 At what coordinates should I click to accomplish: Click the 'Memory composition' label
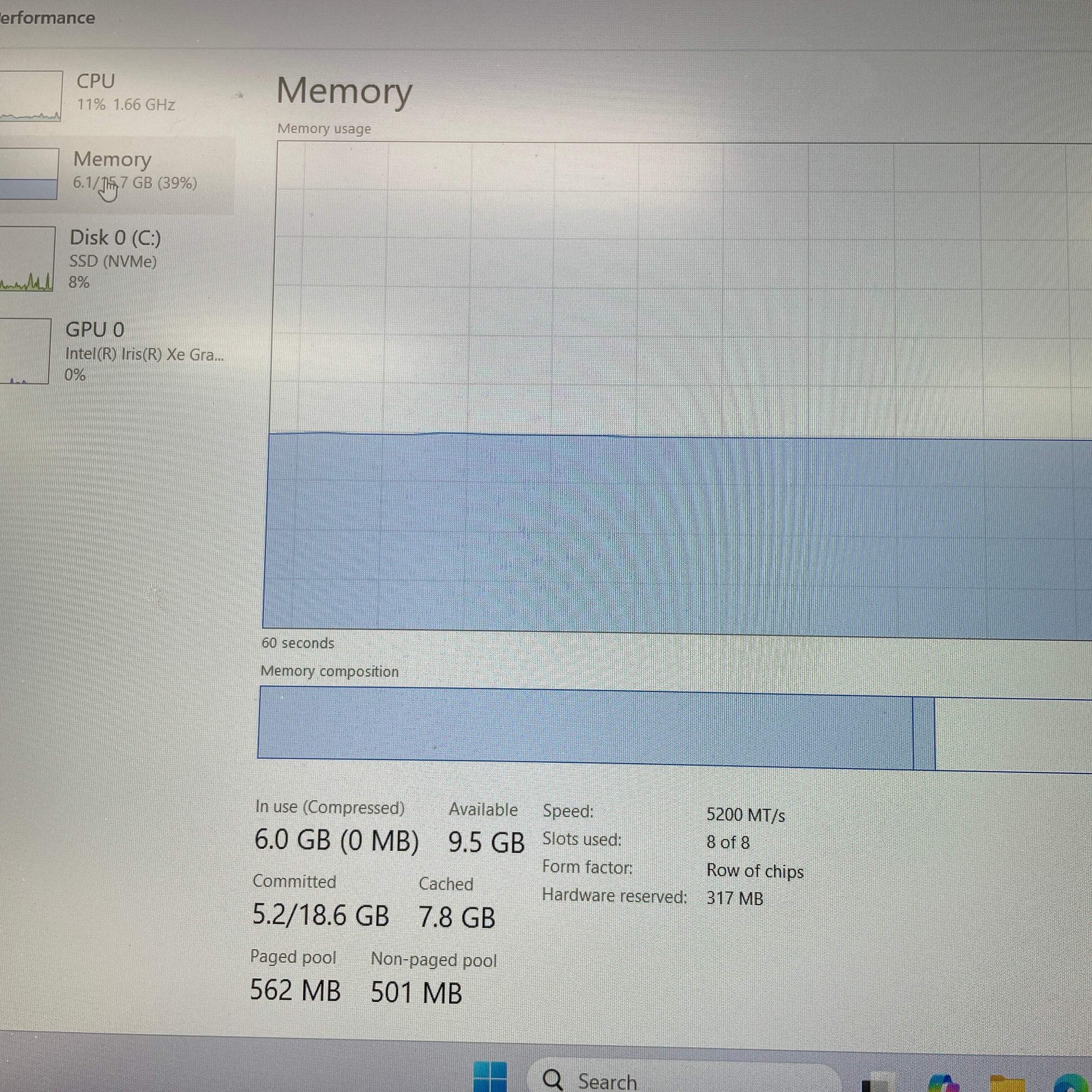click(x=330, y=671)
